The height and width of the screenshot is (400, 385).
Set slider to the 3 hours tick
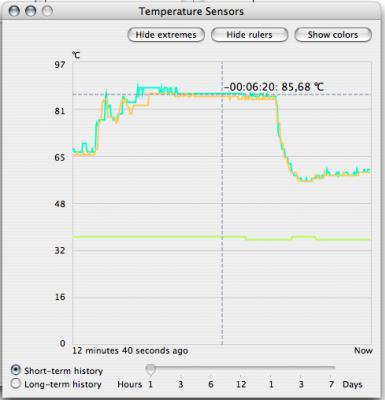[x=180, y=384]
